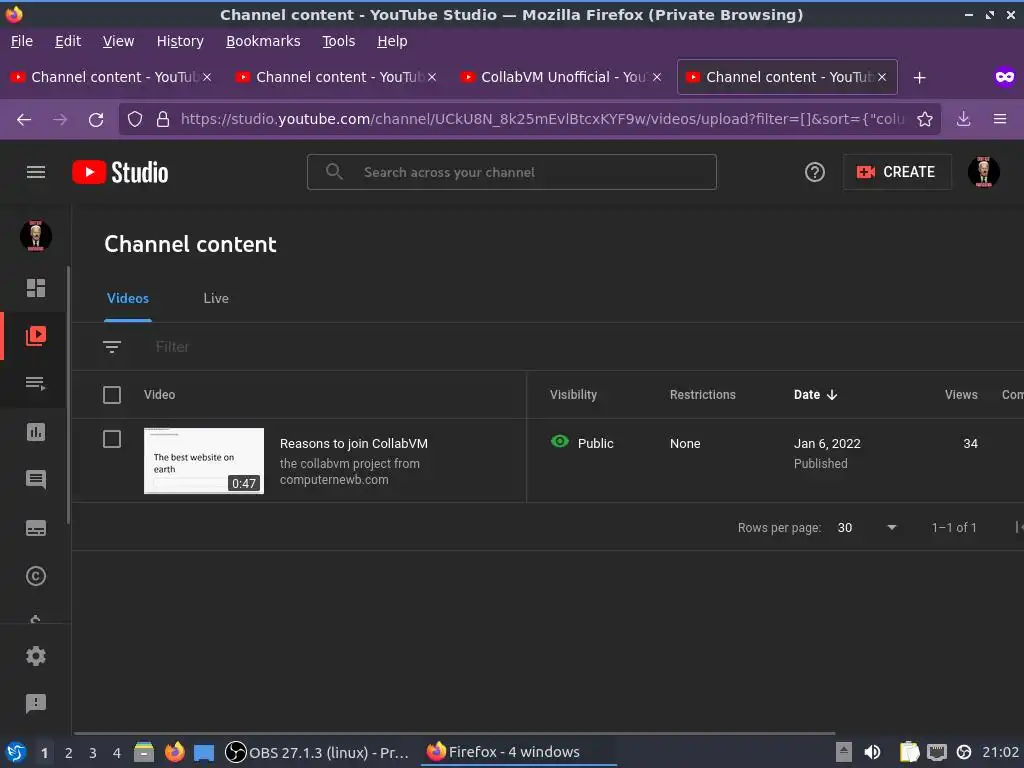The width and height of the screenshot is (1024, 768).
Task: Click the Visibility column header
Action: 573,394
